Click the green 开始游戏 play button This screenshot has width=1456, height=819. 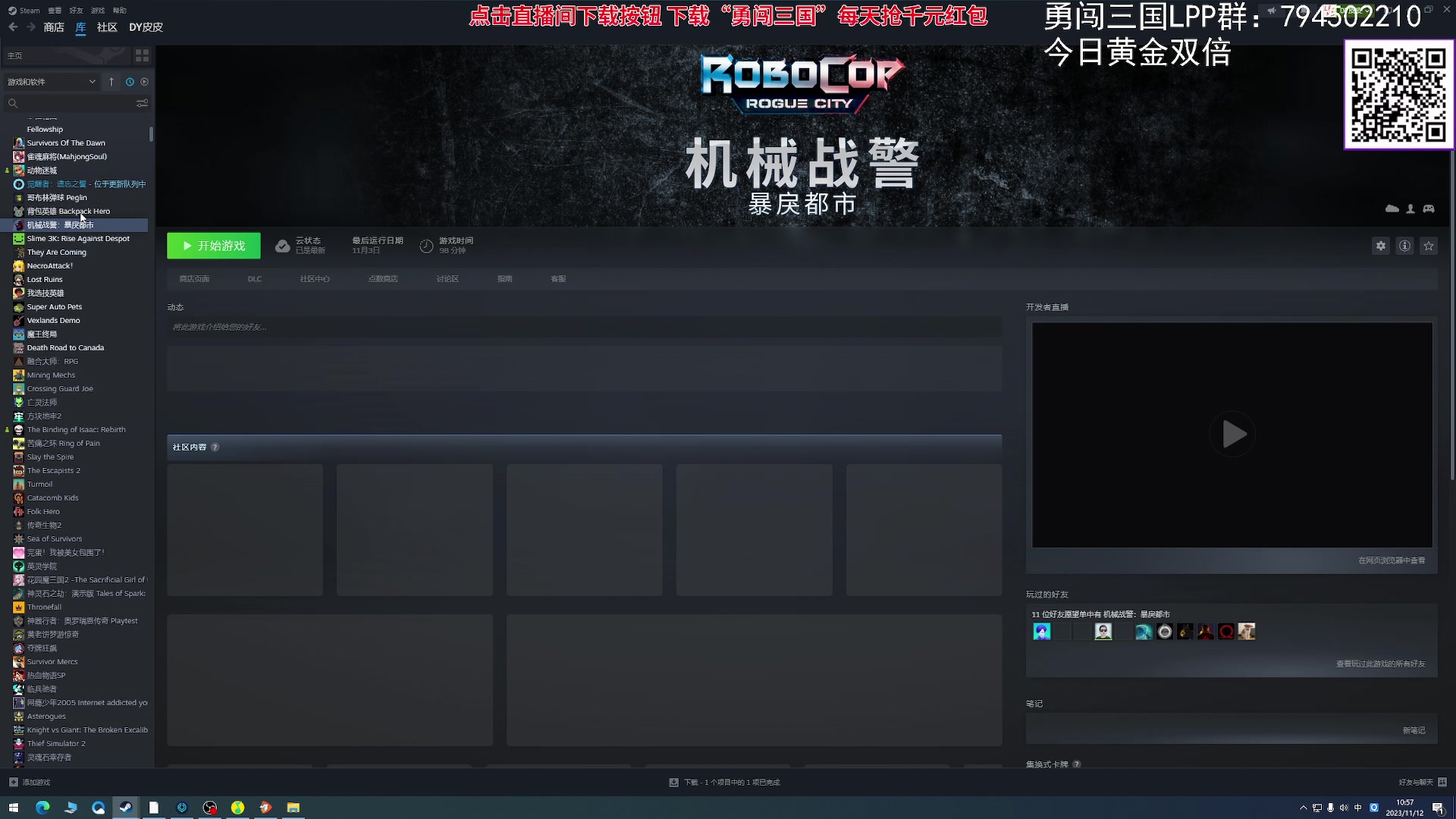(214, 246)
